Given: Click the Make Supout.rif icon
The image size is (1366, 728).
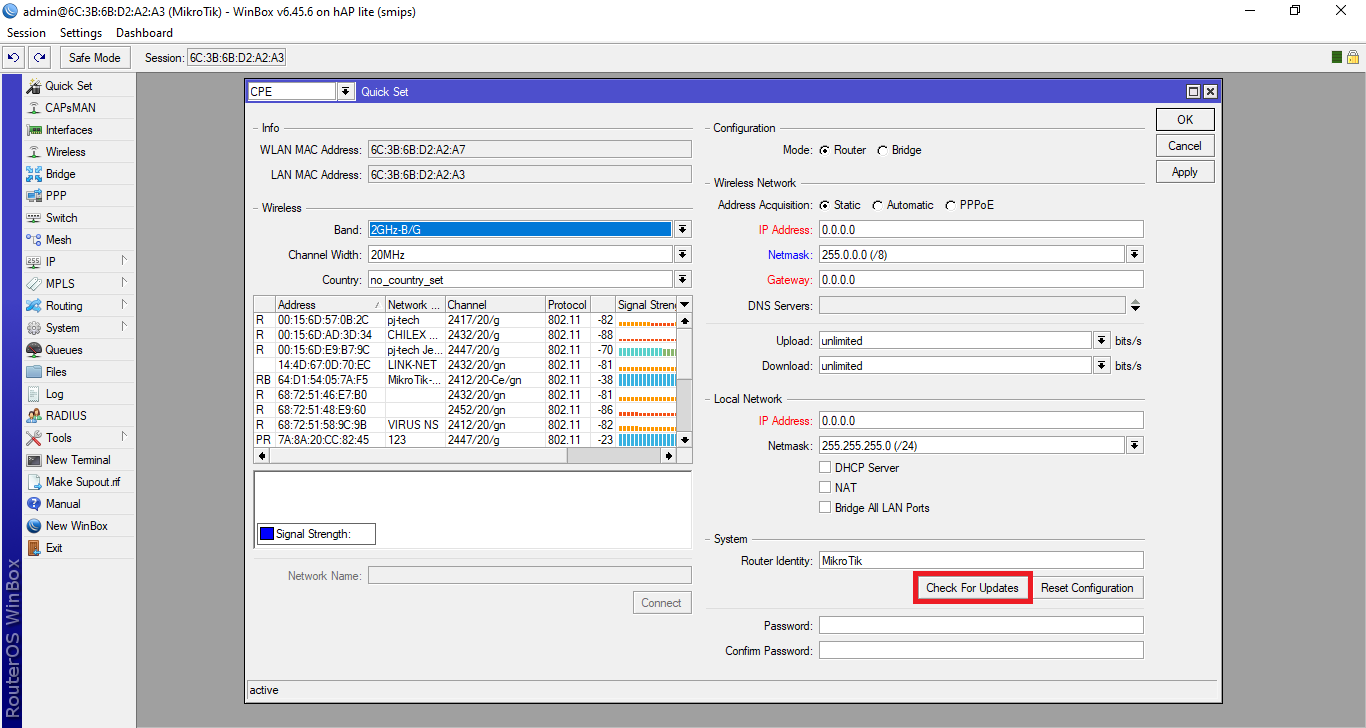Looking at the screenshot, I should (35, 482).
